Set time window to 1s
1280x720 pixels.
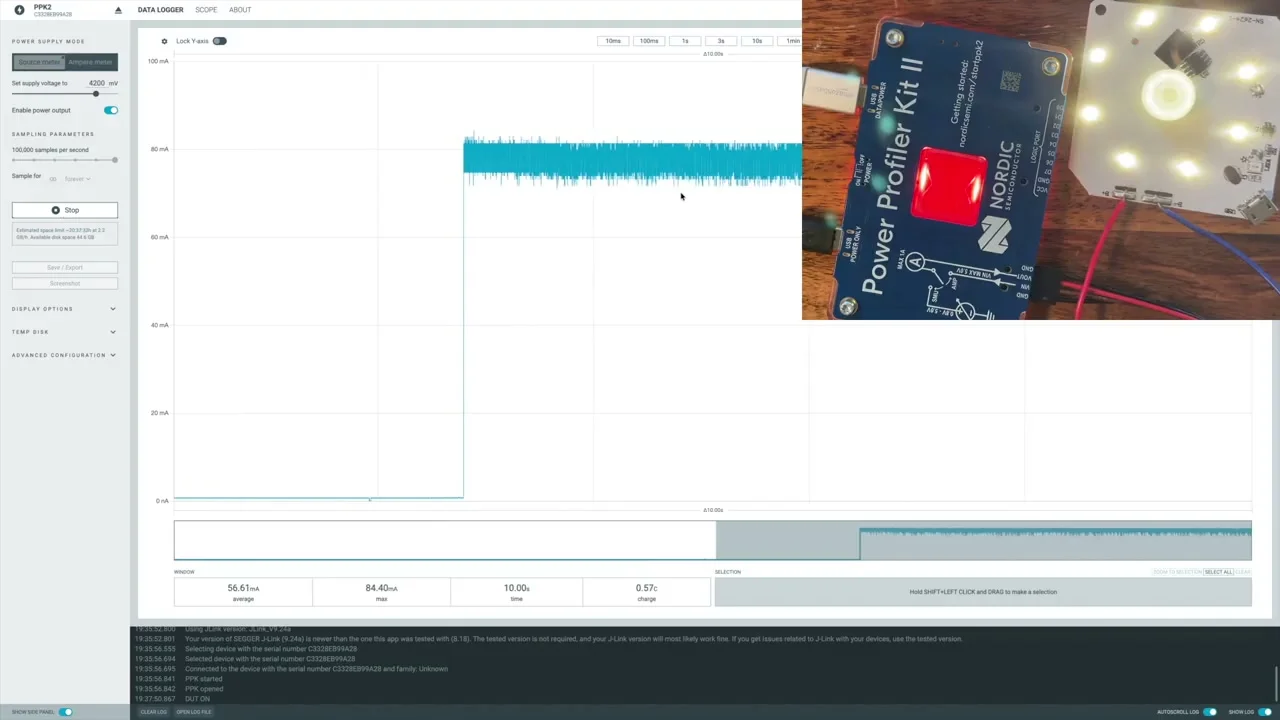coord(685,41)
